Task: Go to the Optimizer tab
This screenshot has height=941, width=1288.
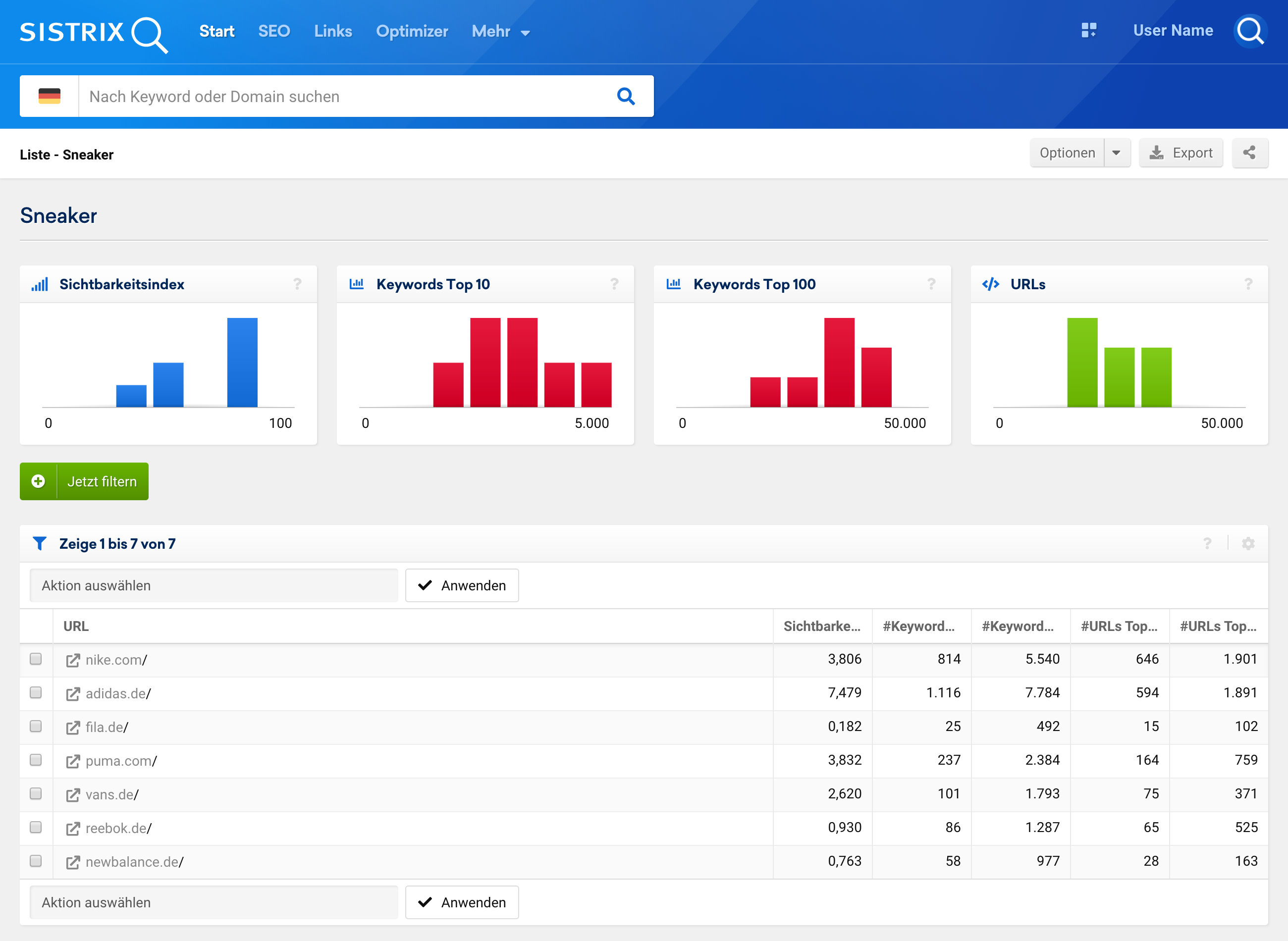Action: [x=412, y=31]
